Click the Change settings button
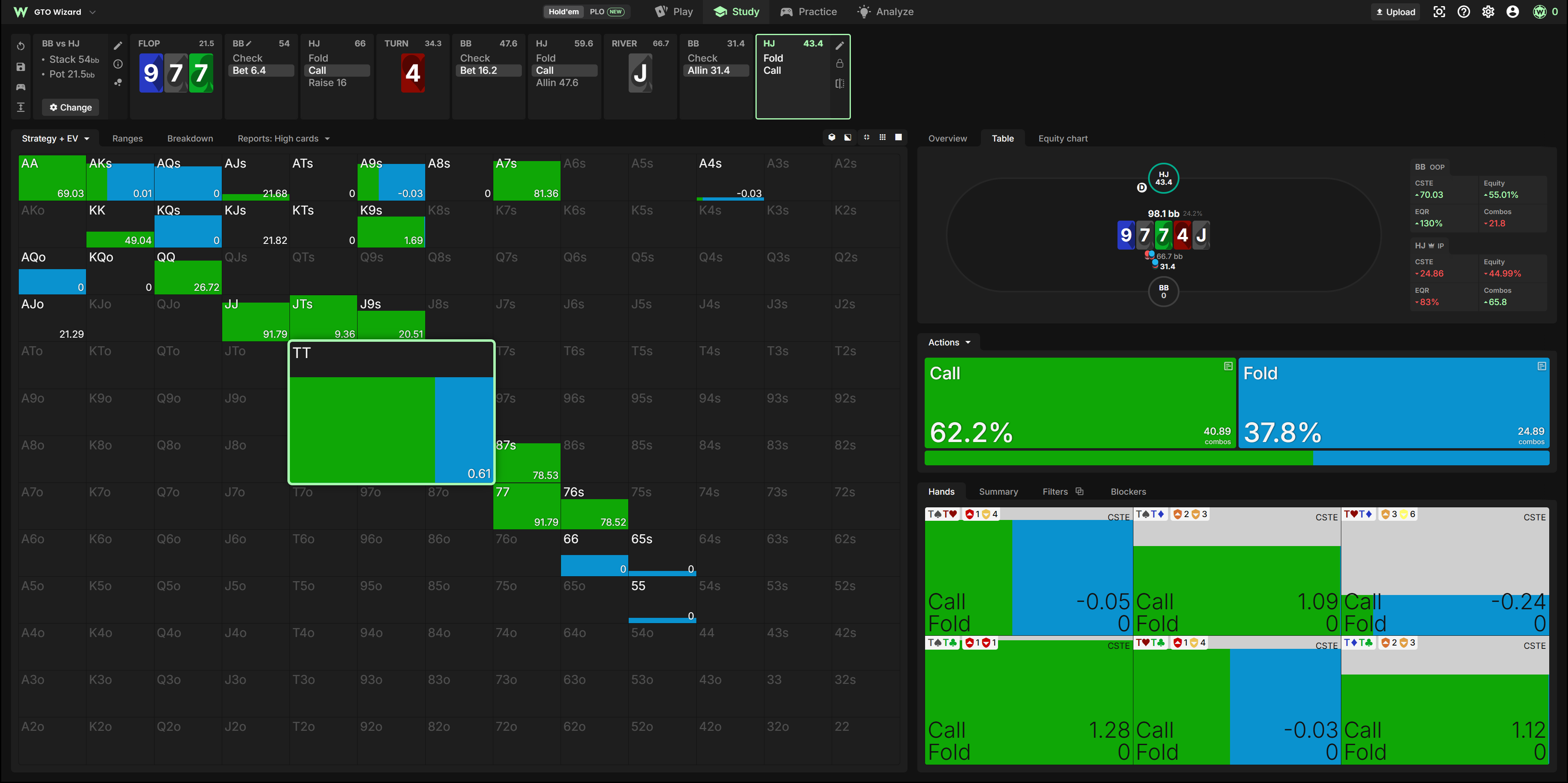1568x783 pixels. tap(71, 107)
